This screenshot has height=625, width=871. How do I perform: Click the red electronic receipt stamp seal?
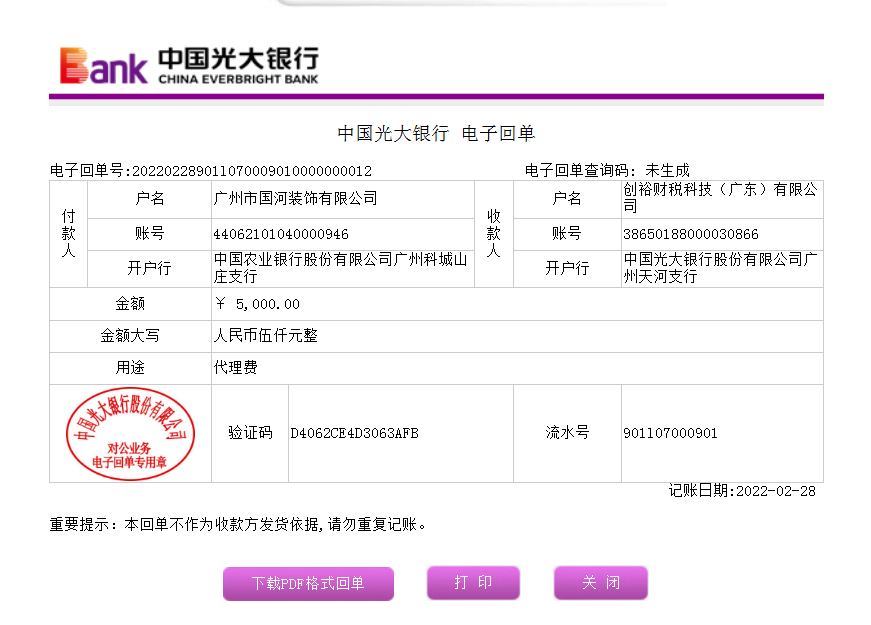tap(131, 433)
